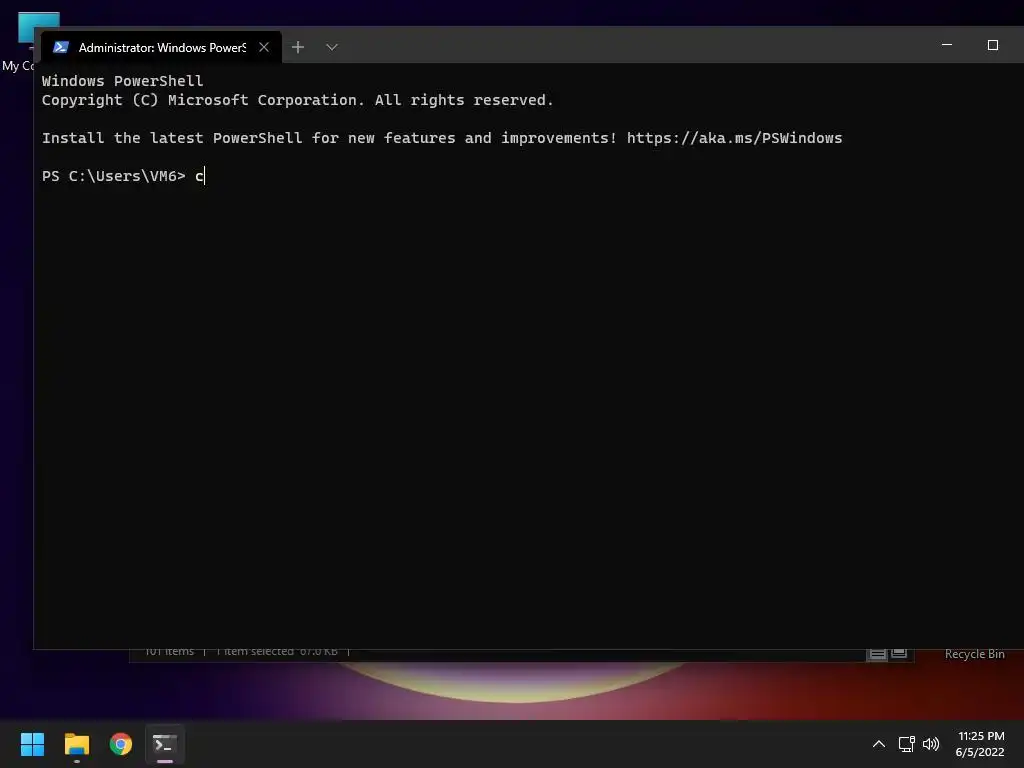
Task: Show hidden system tray icons
Action: click(x=879, y=744)
